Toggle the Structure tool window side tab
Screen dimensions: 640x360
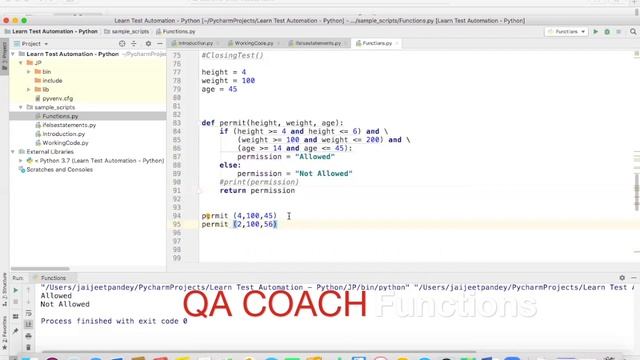click(4, 289)
